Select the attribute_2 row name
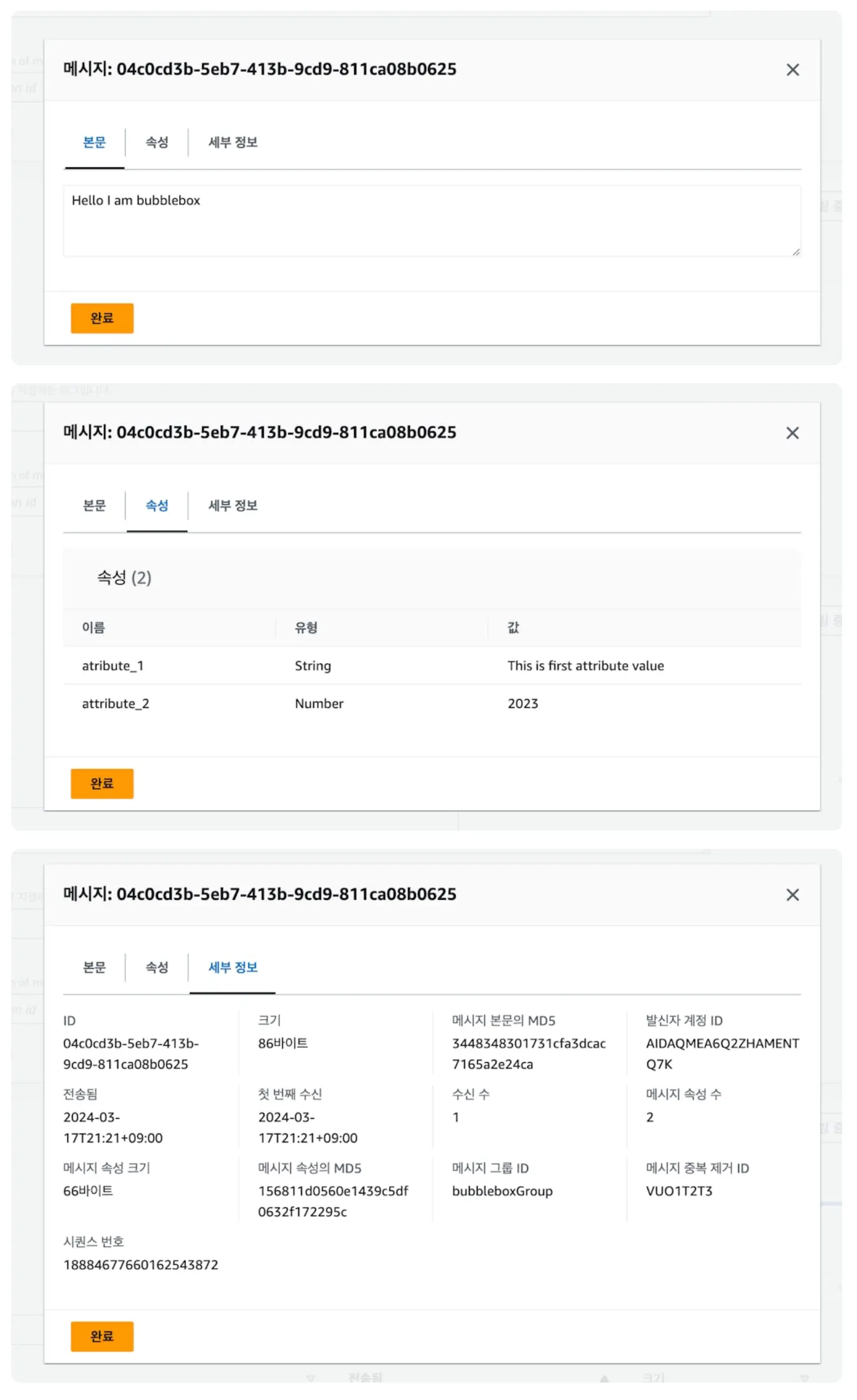Viewport: 857px width, 1400px height. pos(116,704)
